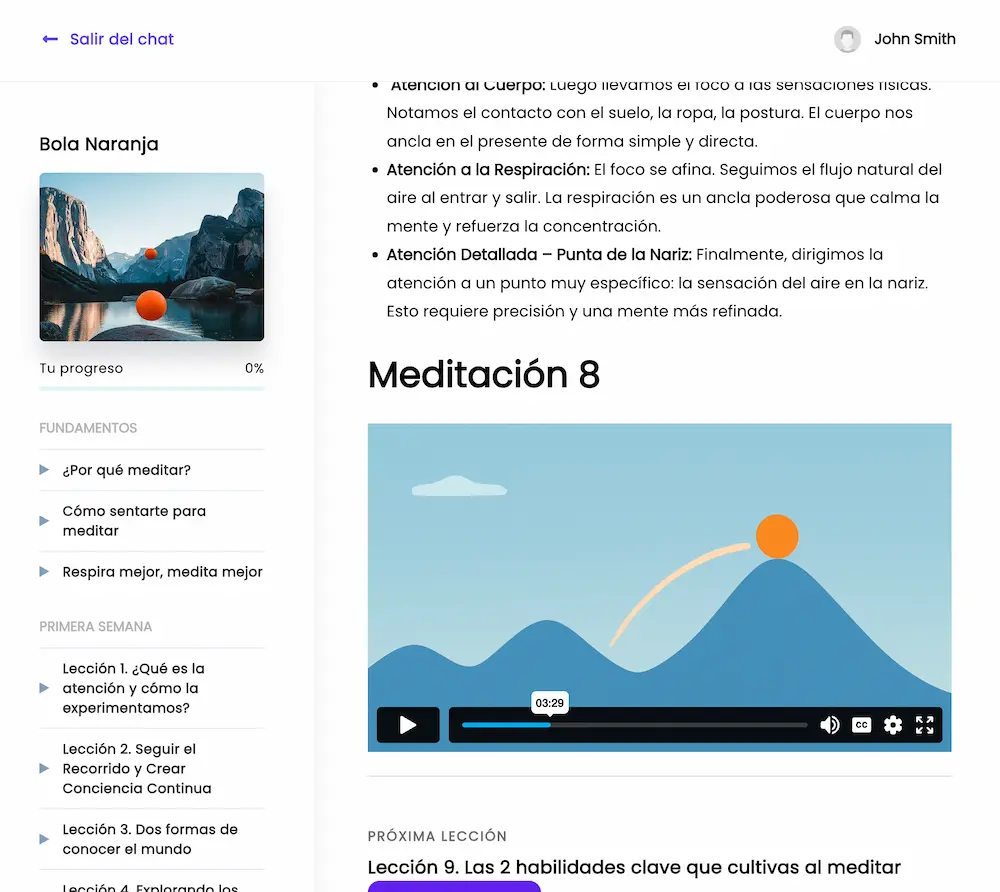Enable closed captions on the video
The image size is (1000, 892).
tap(861, 724)
